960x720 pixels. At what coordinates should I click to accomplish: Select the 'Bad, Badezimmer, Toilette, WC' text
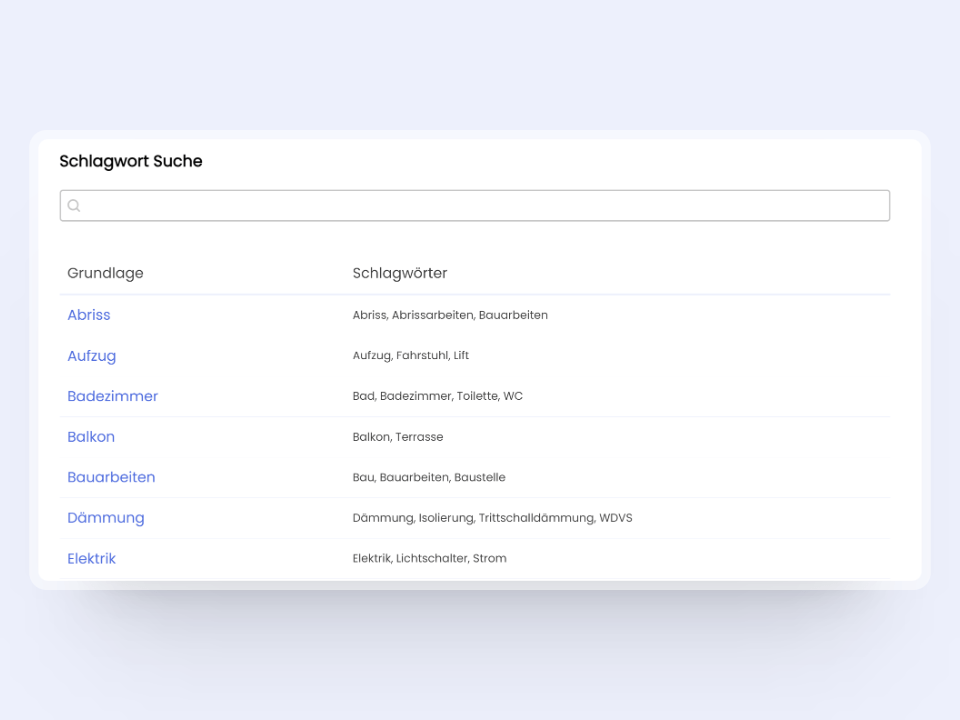coord(437,396)
